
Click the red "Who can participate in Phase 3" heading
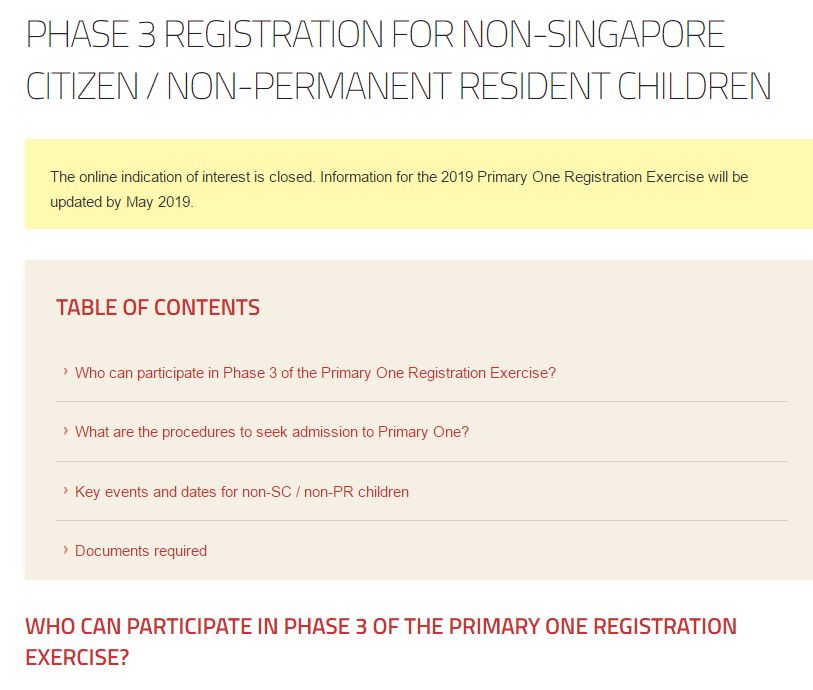(x=380, y=627)
